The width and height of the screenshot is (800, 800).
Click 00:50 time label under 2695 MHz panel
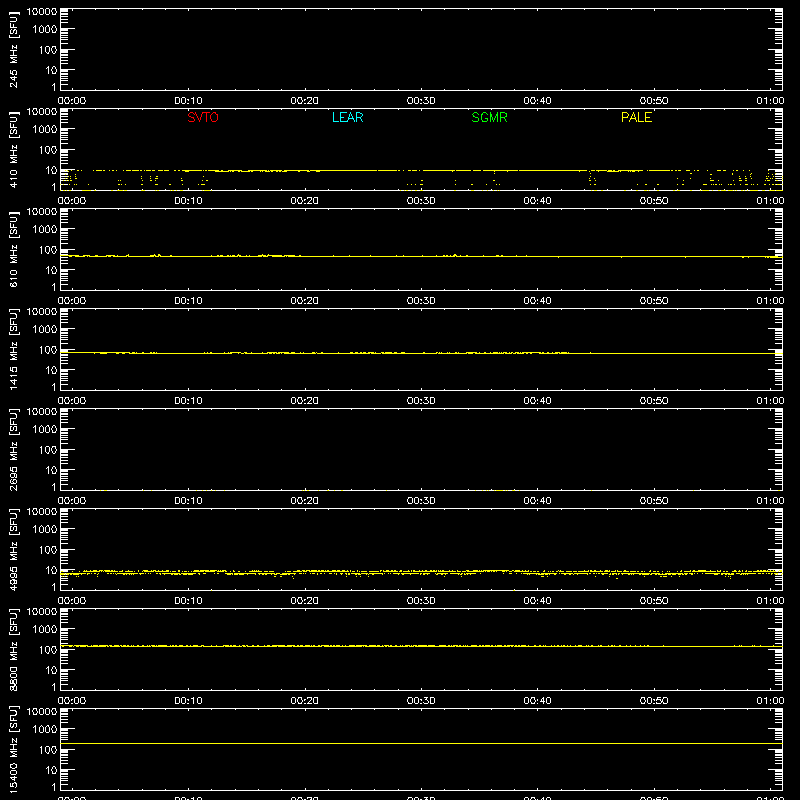654,501
